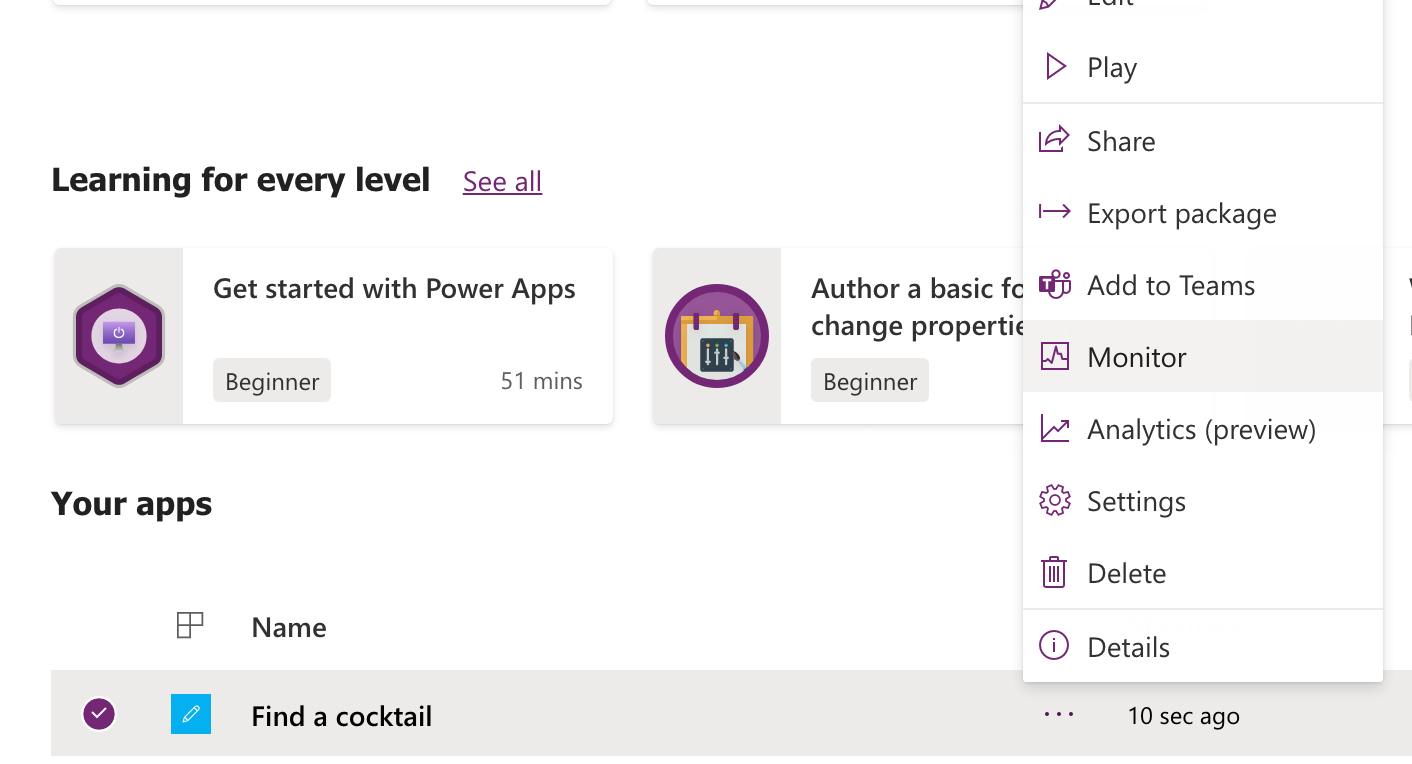Click the Details info circle icon
Image resolution: width=1412 pixels, height=764 pixels.
click(1054, 646)
